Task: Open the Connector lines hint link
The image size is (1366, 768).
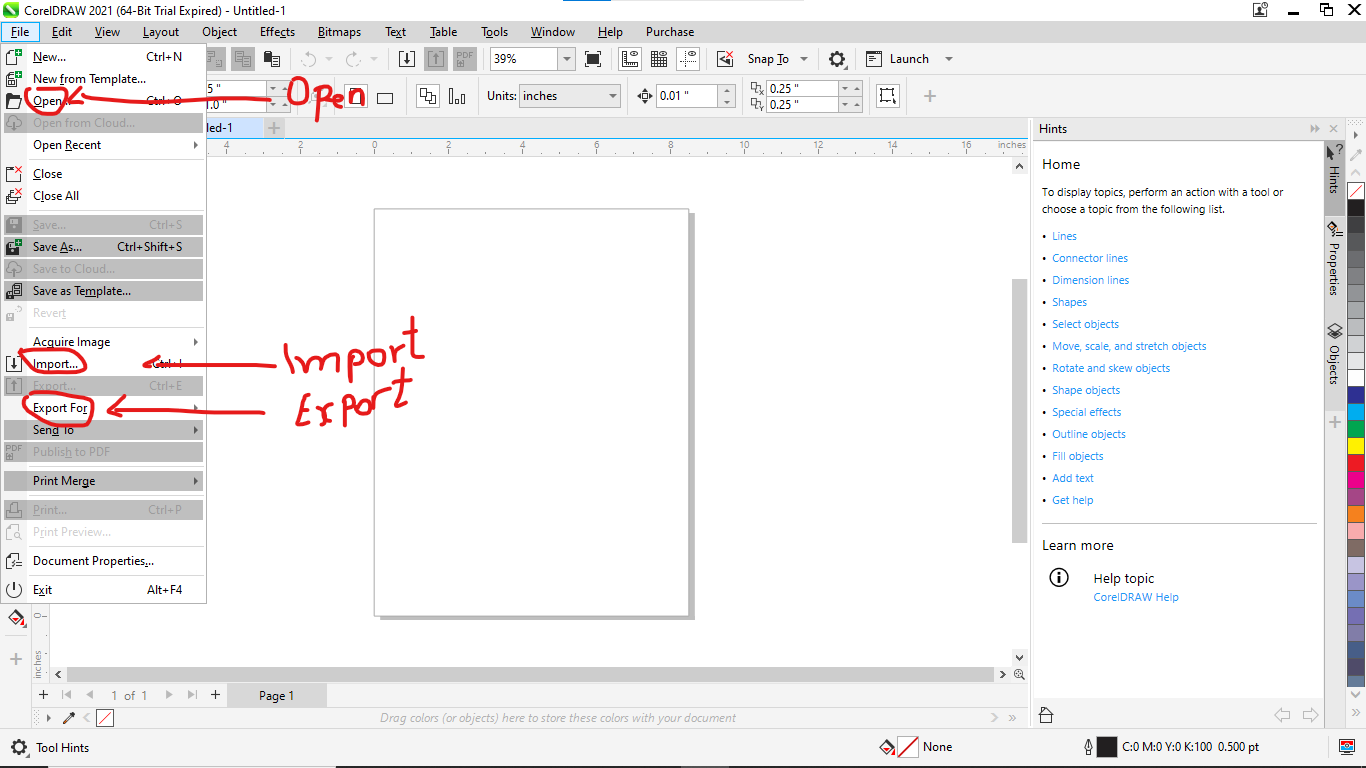Action: pyautogui.click(x=1090, y=258)
